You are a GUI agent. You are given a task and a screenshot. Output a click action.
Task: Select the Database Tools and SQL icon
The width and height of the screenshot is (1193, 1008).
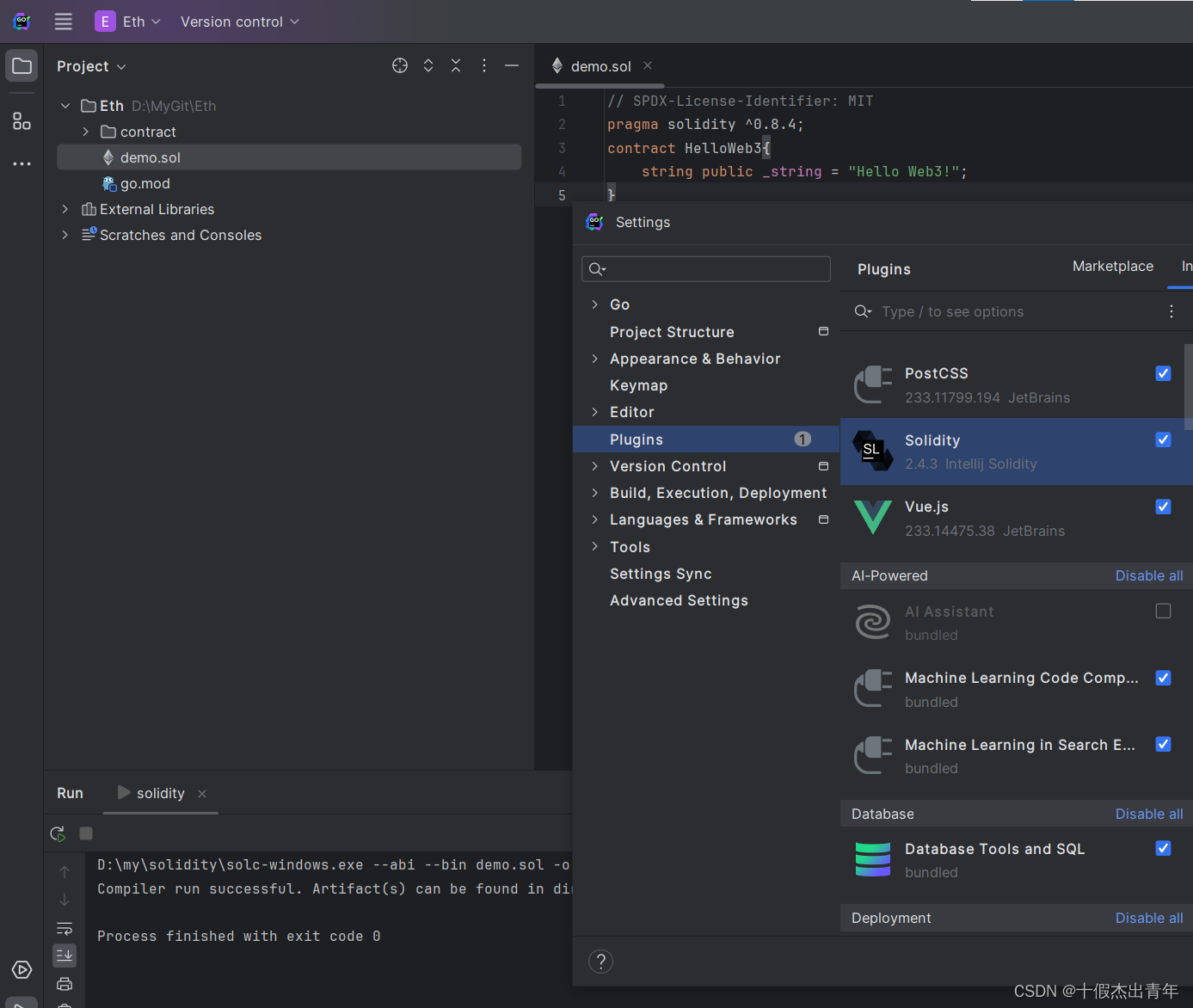click(x=873, y=860)
